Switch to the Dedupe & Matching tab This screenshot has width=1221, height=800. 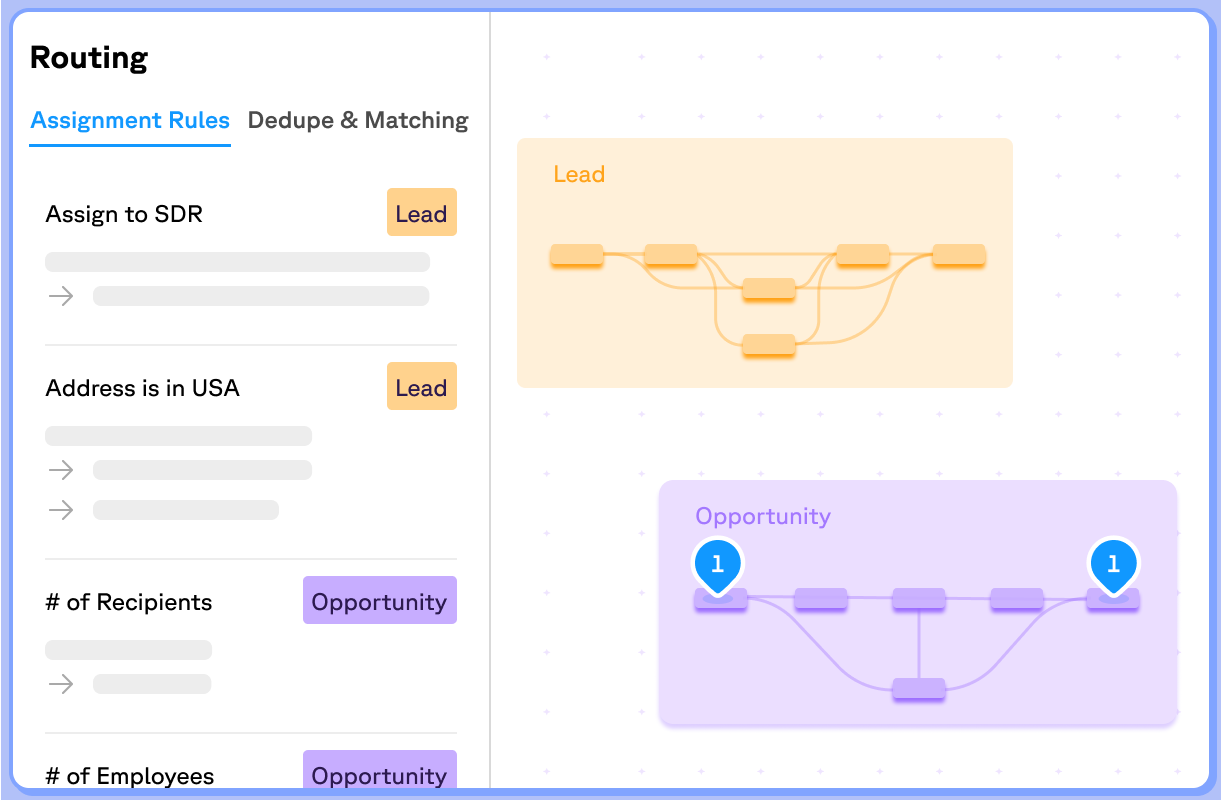pyautogui.click(x=357, y=120)
